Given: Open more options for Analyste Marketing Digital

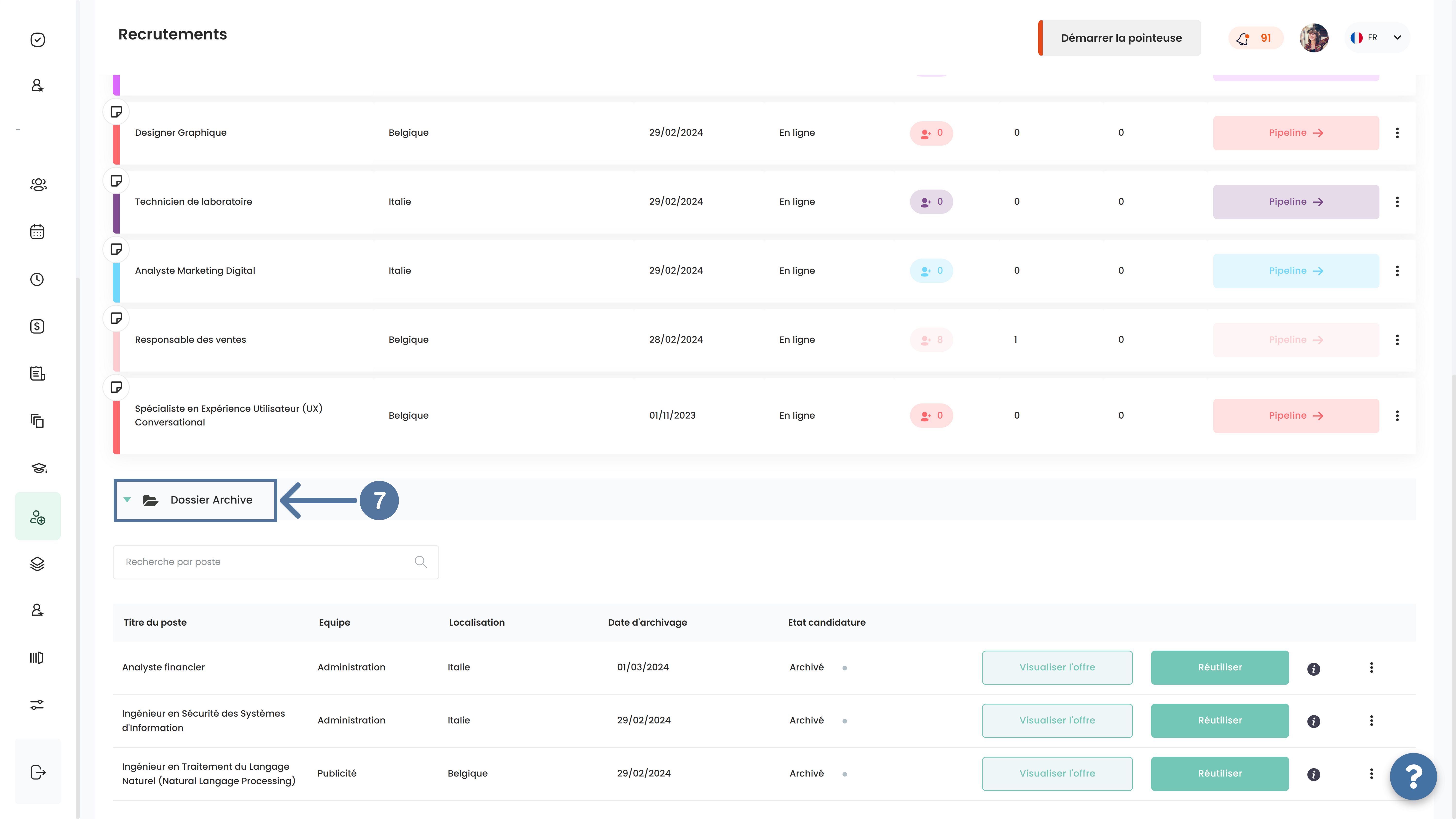Looking at the screenshot, I should pyautogui.click(x=1397, y=271).
